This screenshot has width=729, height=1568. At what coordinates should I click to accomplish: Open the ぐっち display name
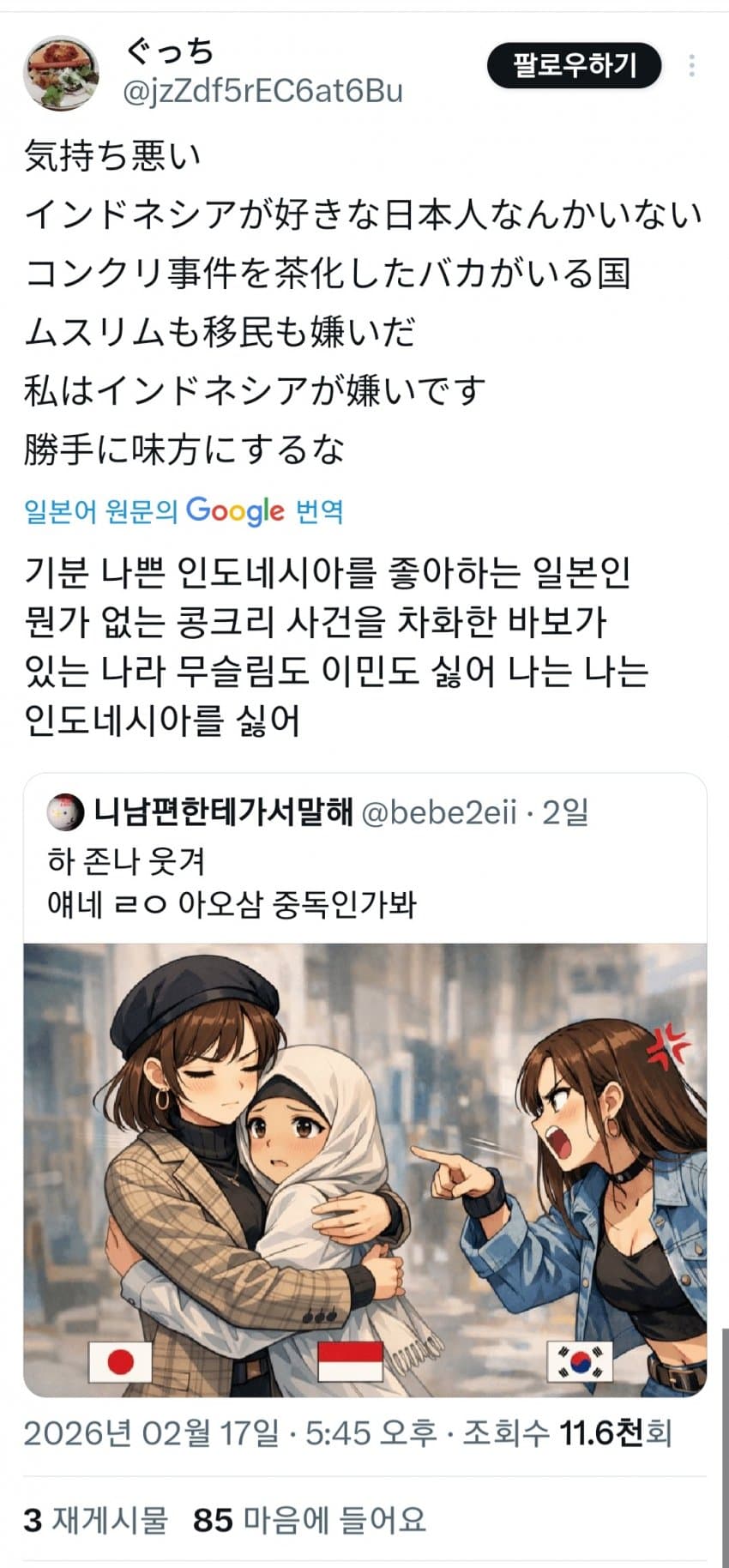click(170, 51)
